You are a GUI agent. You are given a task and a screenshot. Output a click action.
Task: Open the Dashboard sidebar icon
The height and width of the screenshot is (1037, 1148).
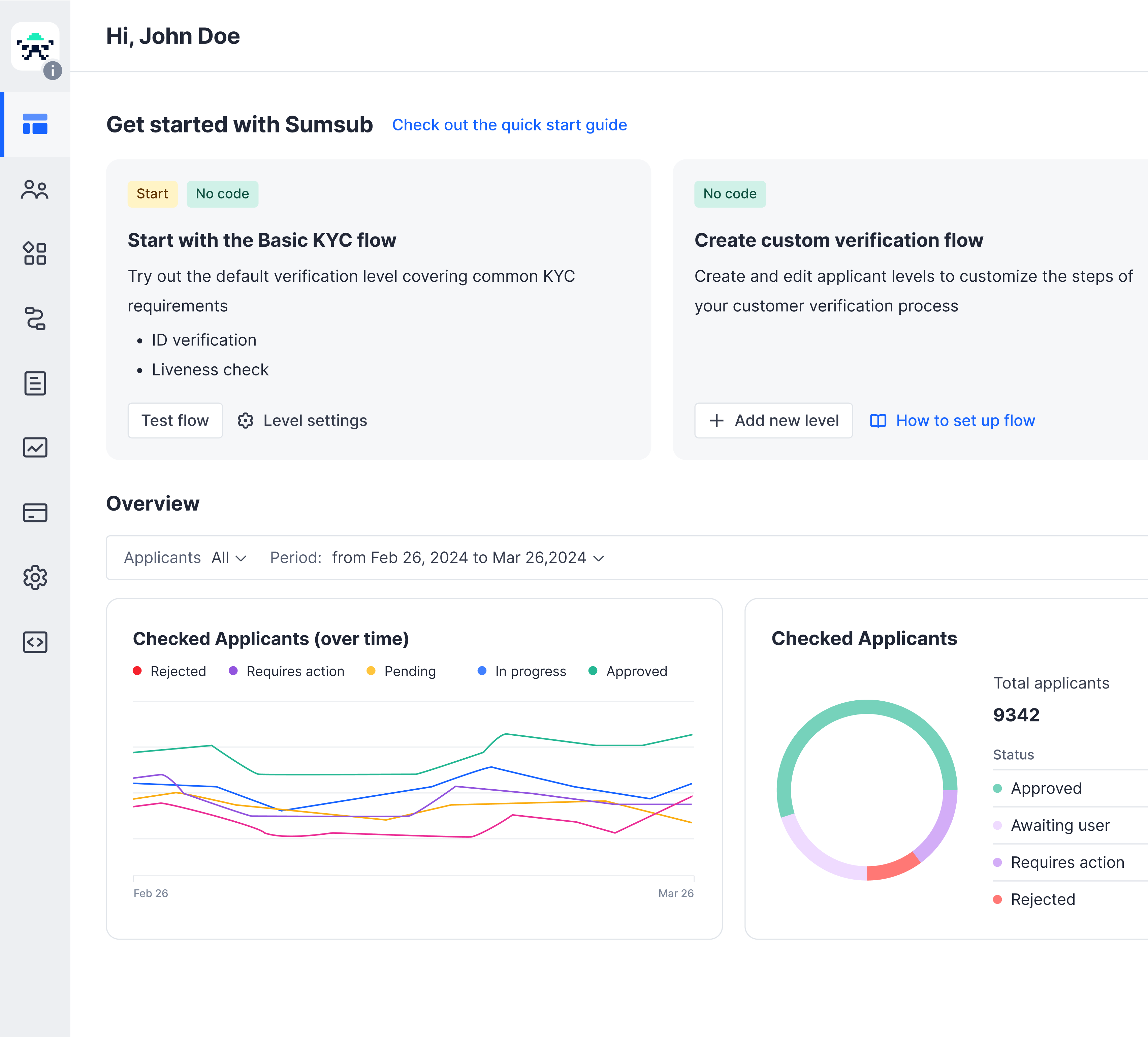coord(35,124)
